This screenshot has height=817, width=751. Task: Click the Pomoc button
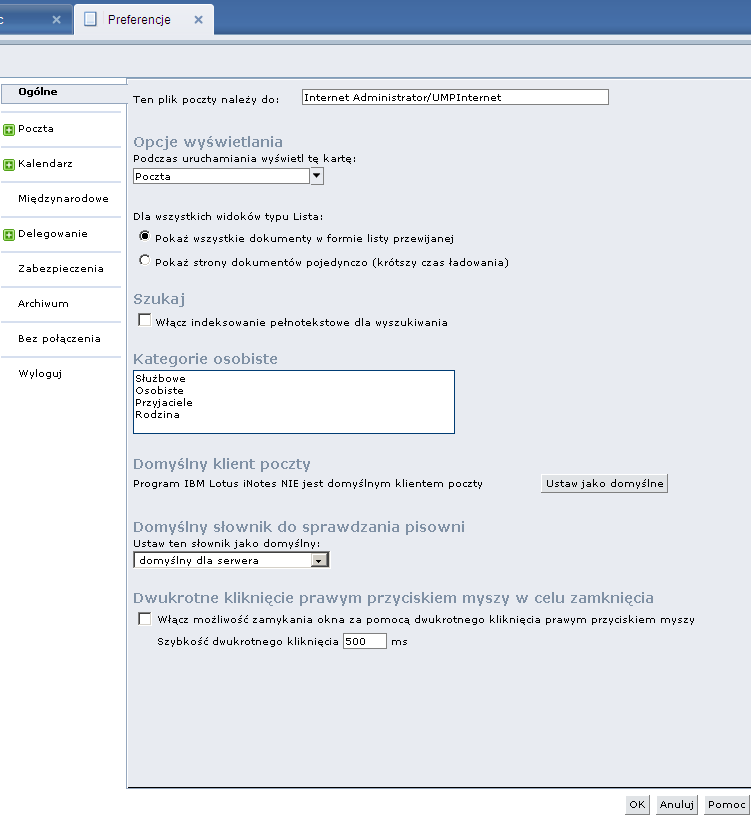[x=727, y=804]
